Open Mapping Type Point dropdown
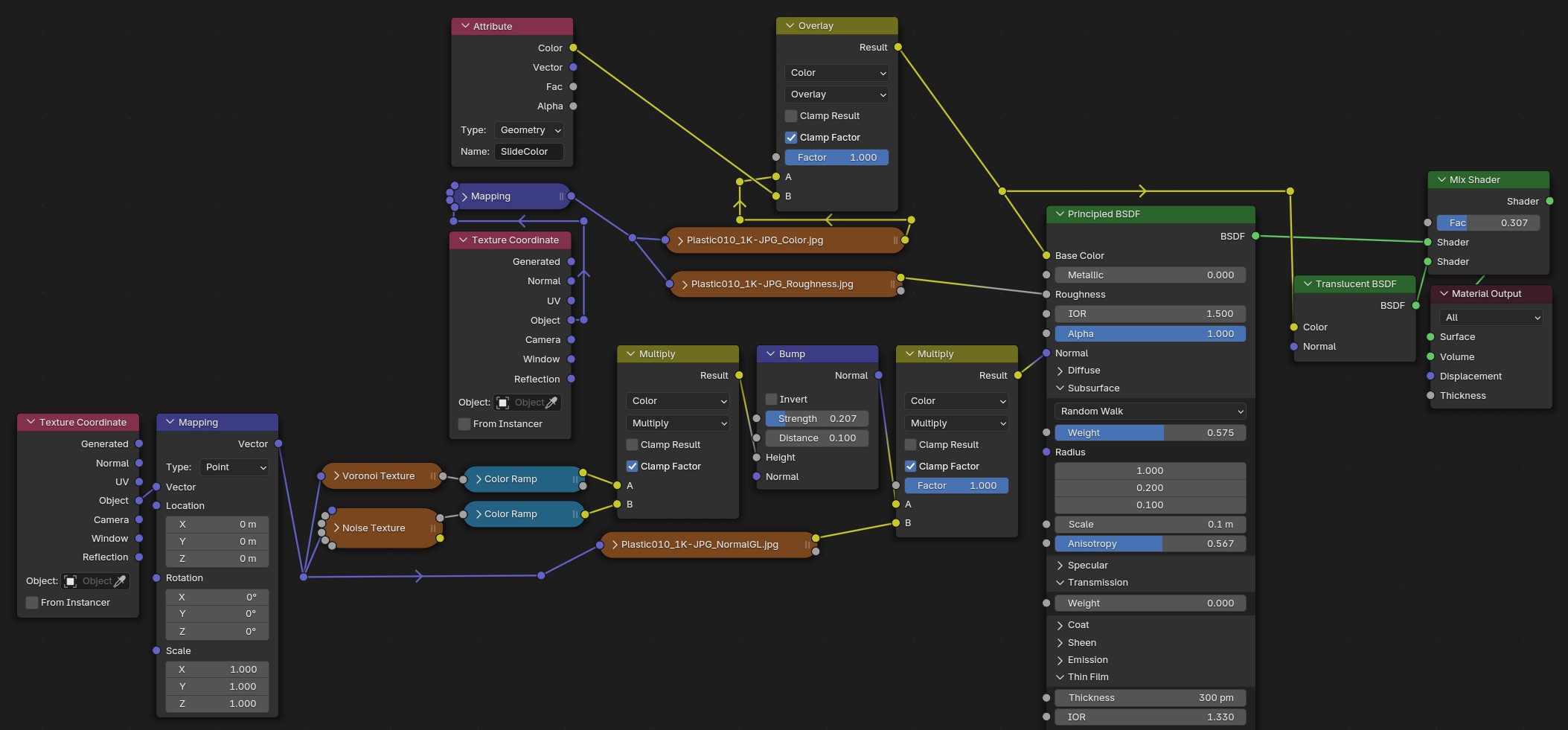 click(234, 467)
